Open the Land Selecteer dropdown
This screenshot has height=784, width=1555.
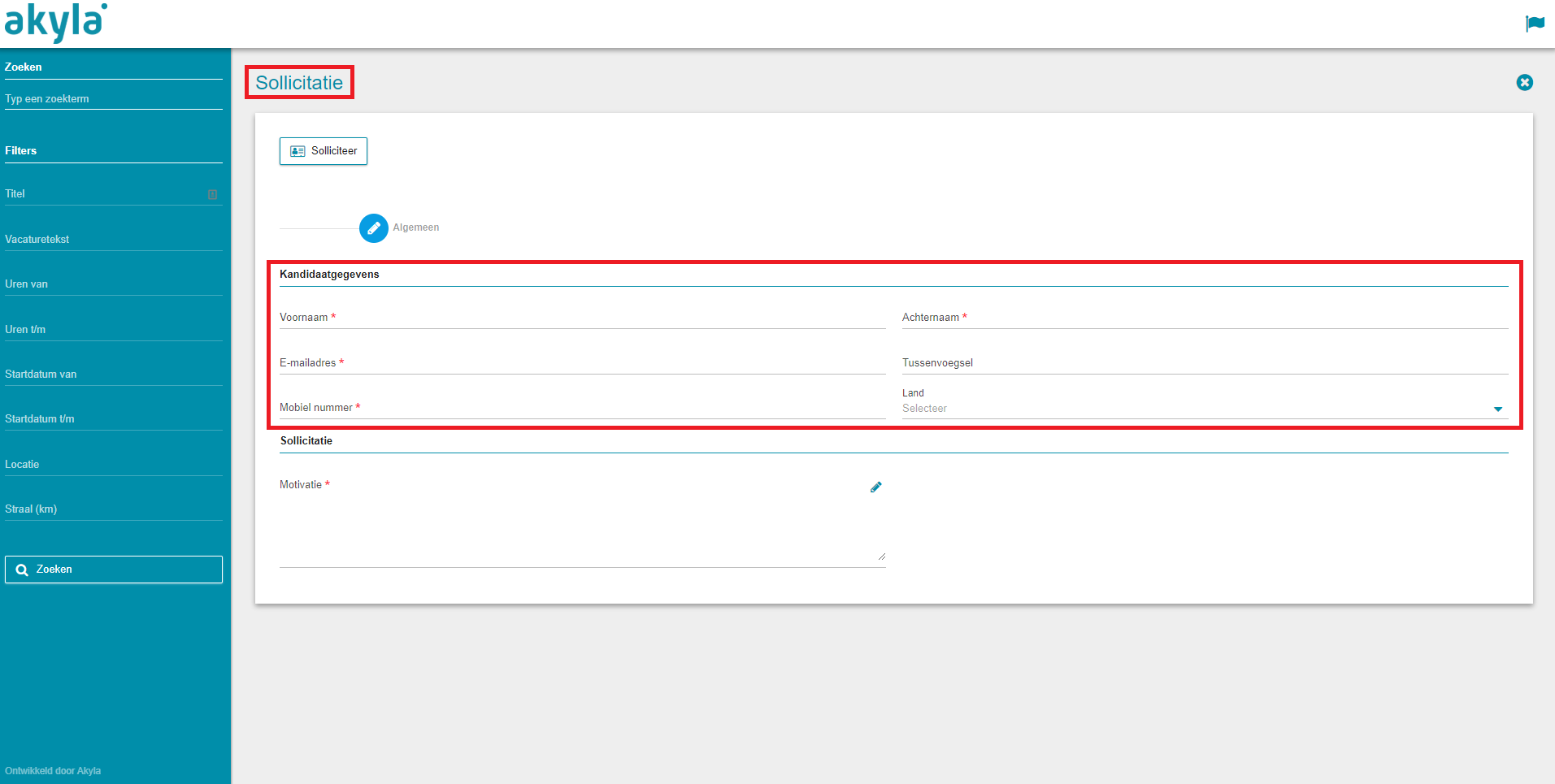pos(1205,409)
